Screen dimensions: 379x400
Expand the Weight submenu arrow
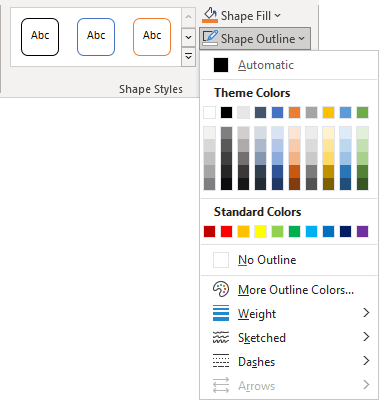click(x=366, y=313)
